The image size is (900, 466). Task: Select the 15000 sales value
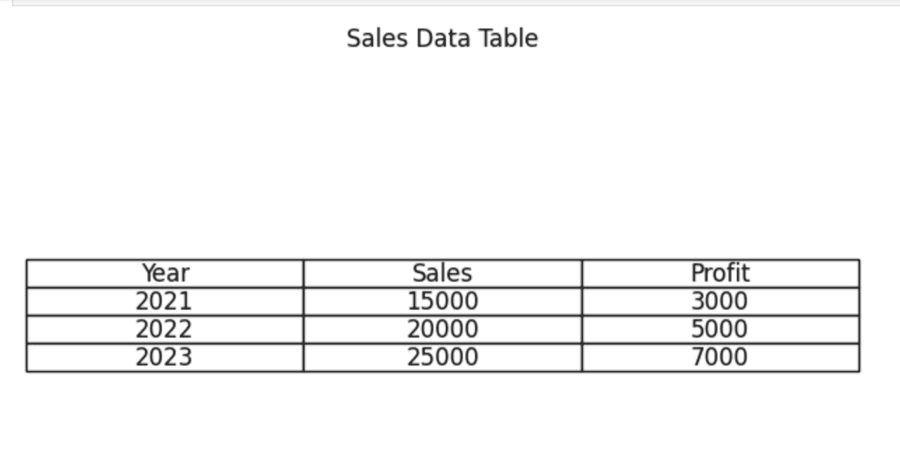coord(443,301)
